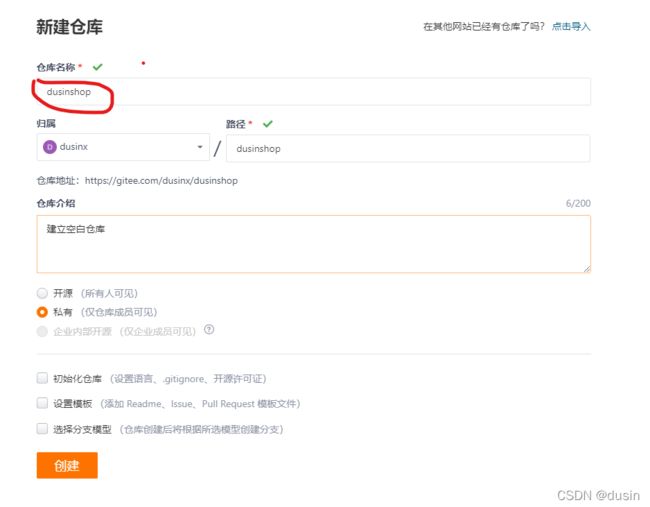The width and height of the screenshot is (650, 507).
Task: Click the 仓库名称 input containing dusinshop
Action: [313, 92]
